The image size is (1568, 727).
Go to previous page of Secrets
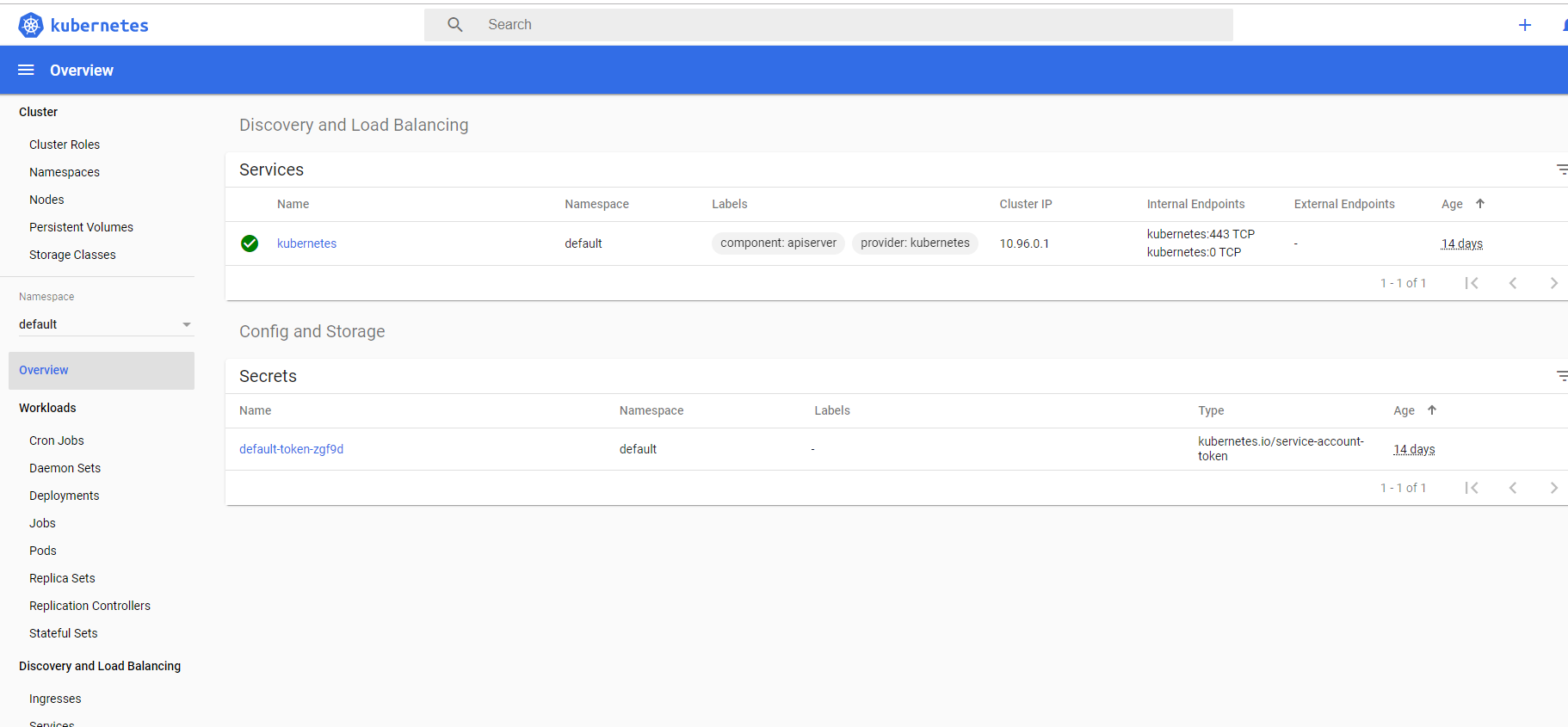[x=1513, y=488]
